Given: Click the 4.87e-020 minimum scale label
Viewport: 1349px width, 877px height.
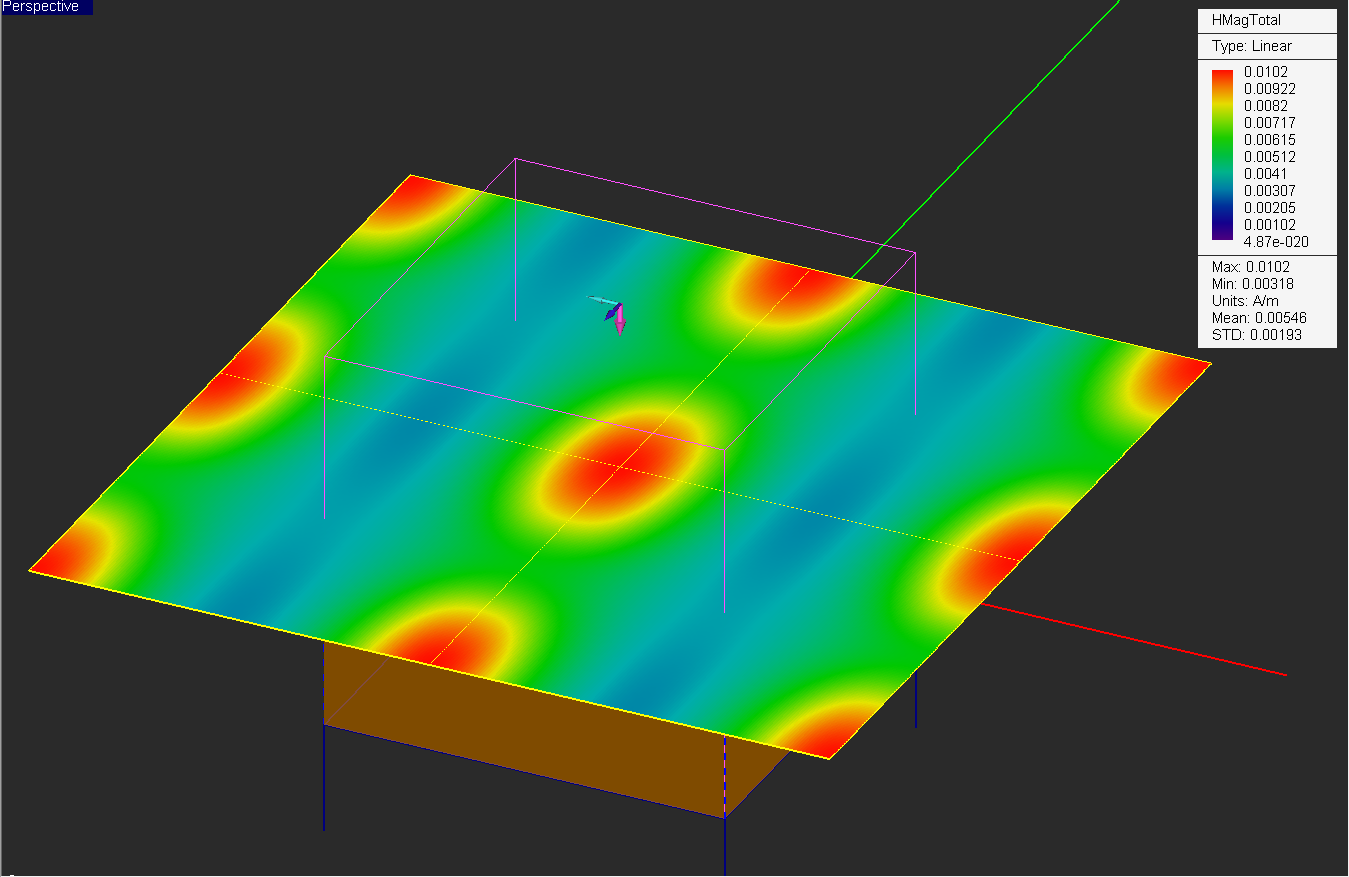Looking at the screenshot, I should click(1276, 242).
